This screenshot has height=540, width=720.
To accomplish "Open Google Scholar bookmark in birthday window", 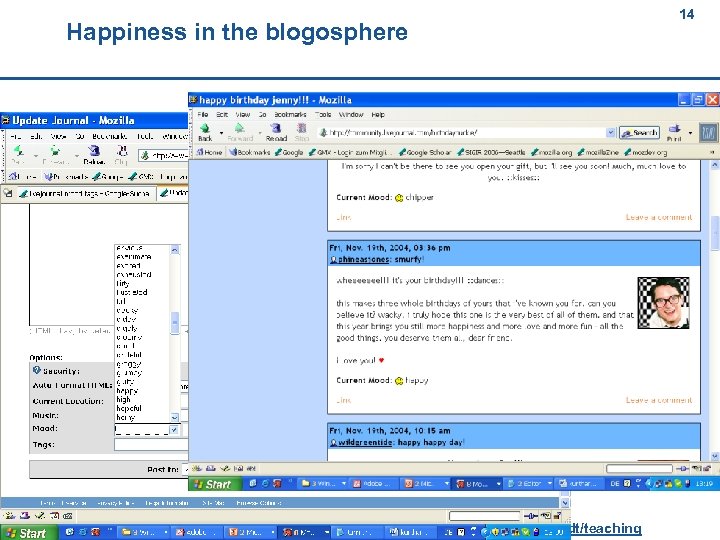I will tap(425, 152).
